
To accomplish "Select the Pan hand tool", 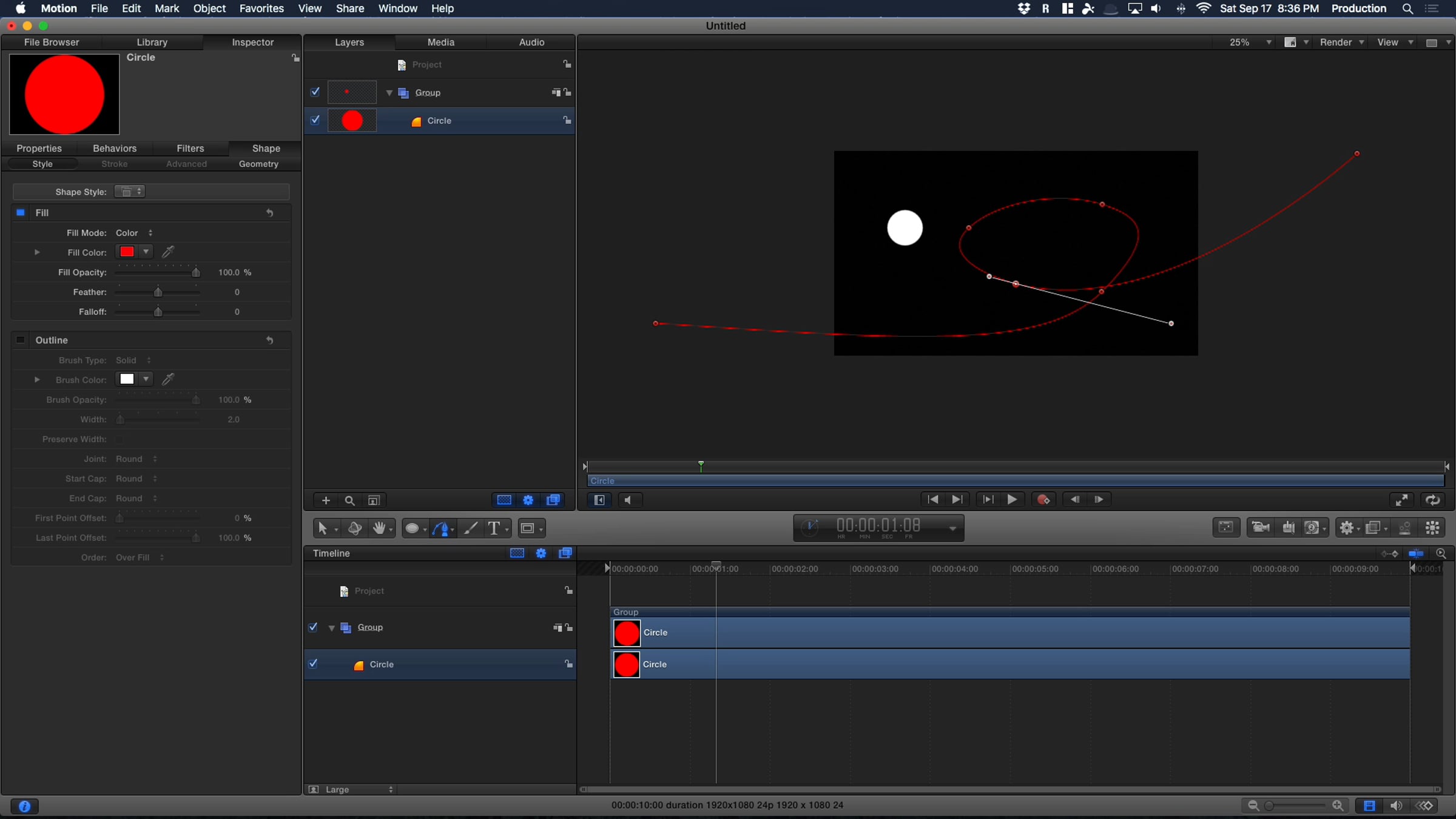I will [x=379, y=528].
